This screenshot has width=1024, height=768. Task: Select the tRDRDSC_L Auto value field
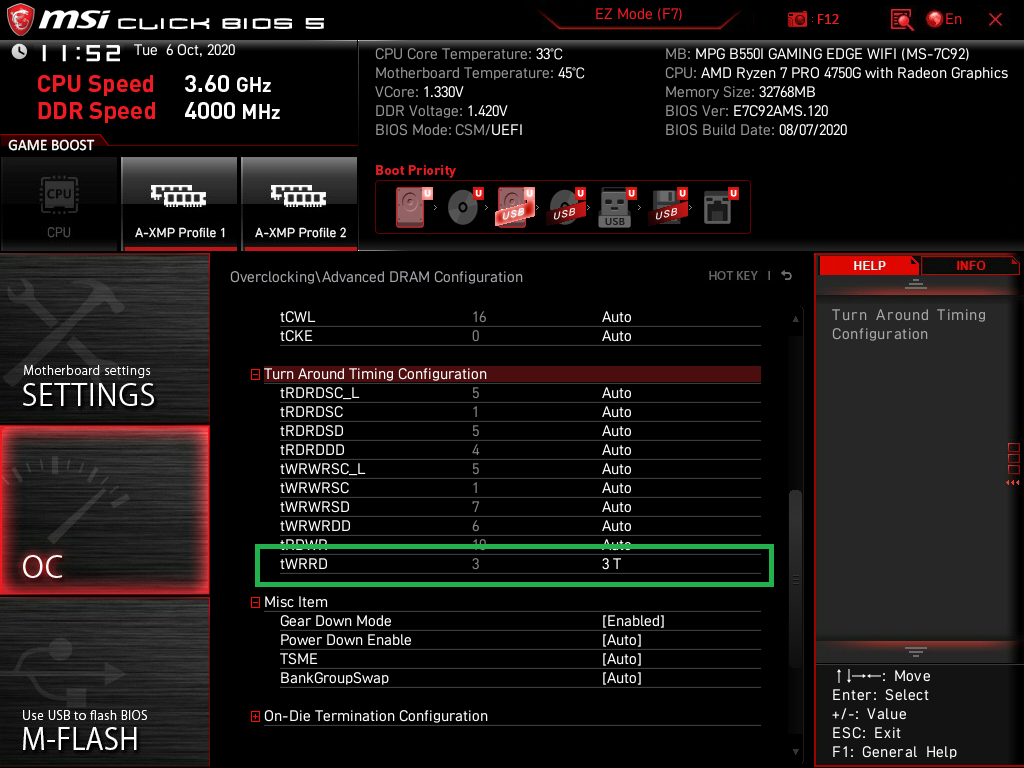point(616,392)
